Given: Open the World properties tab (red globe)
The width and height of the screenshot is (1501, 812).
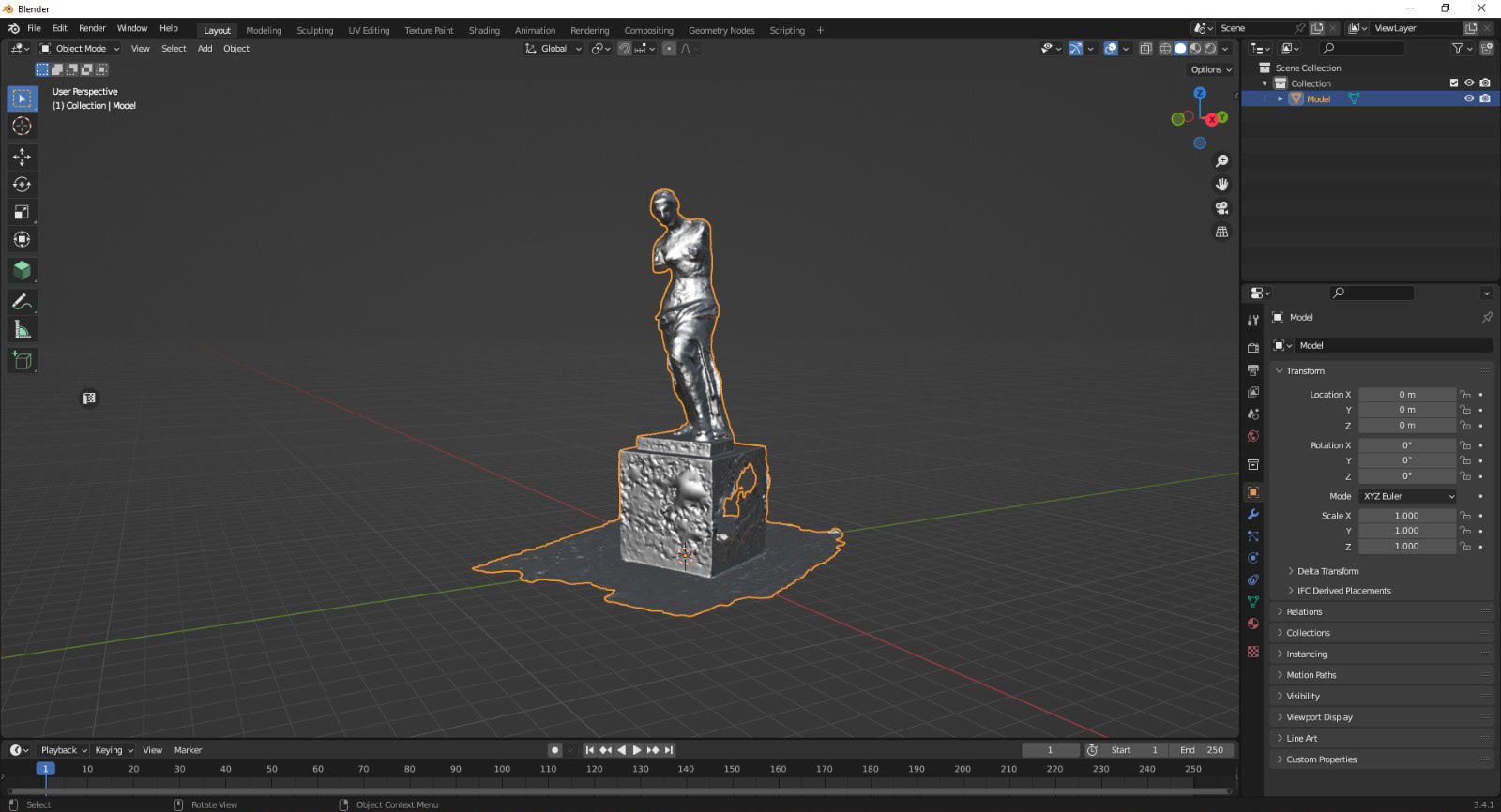Looking at the screenshot, I should (x=1252, y=436).
